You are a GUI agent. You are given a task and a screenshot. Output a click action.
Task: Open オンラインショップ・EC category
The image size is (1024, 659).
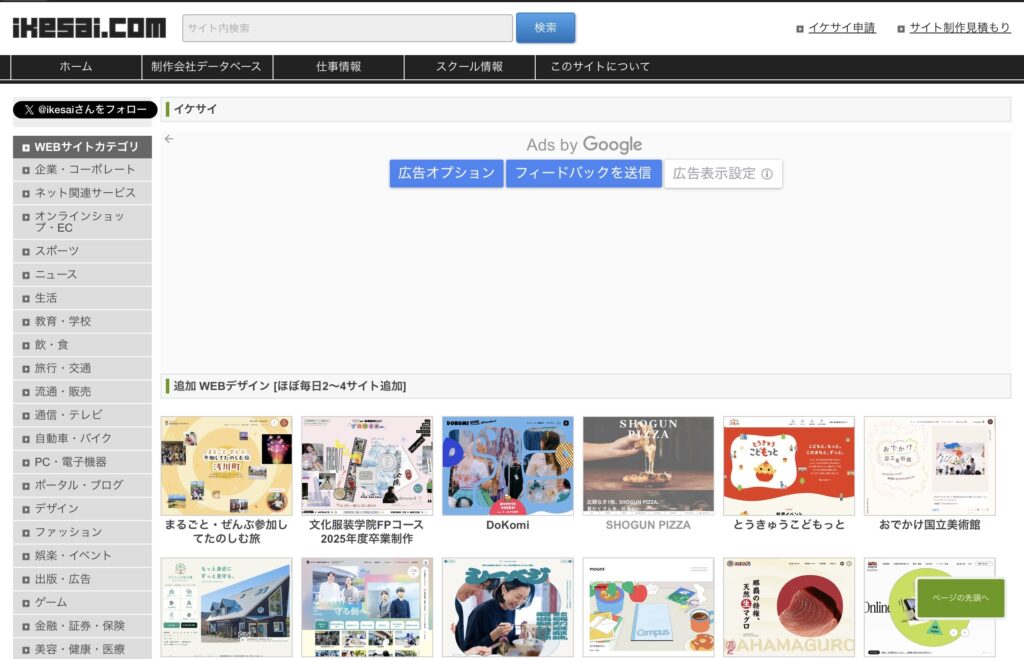coord(82,222)
